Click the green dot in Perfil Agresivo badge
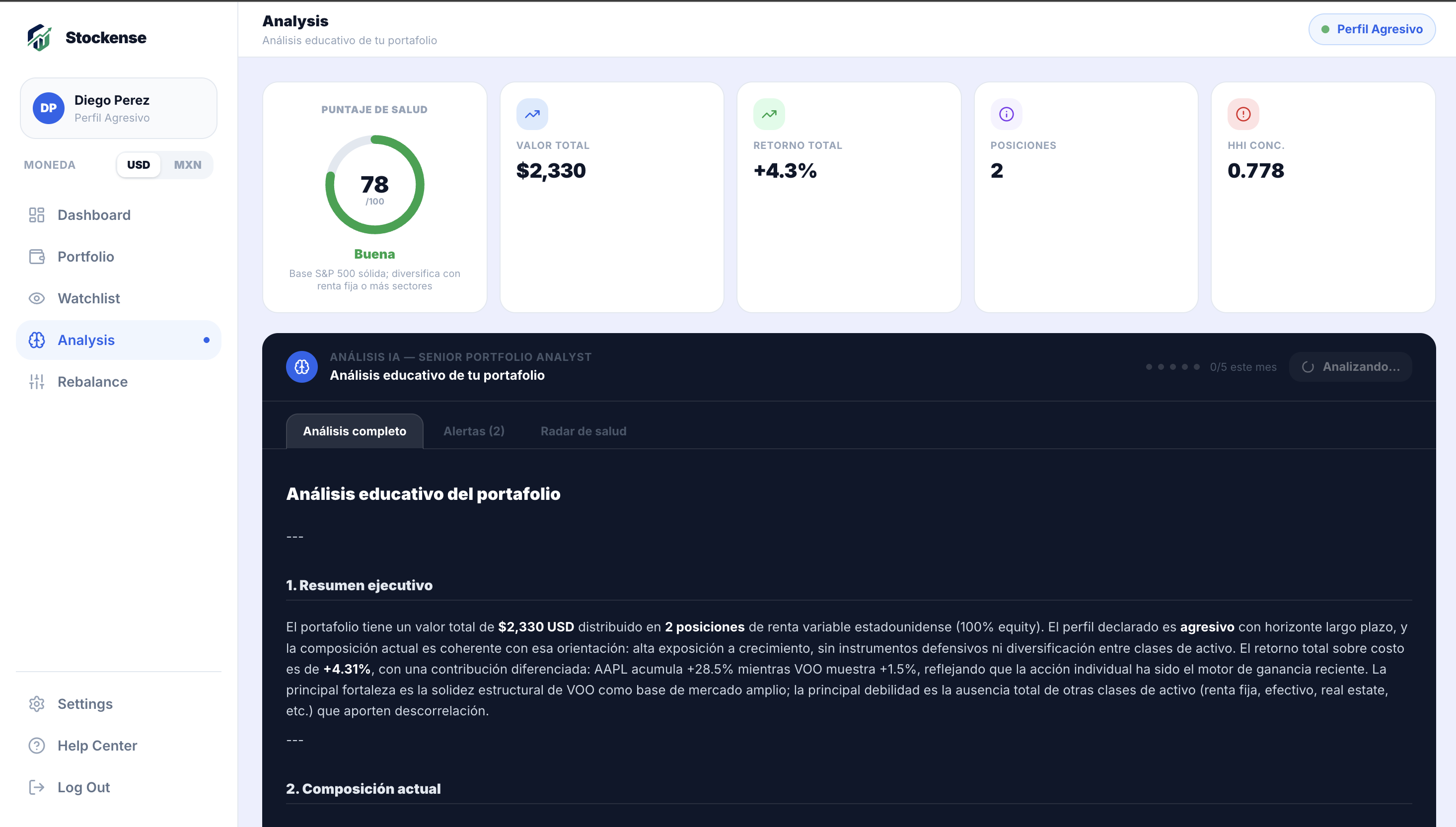 pos(1325,30)
